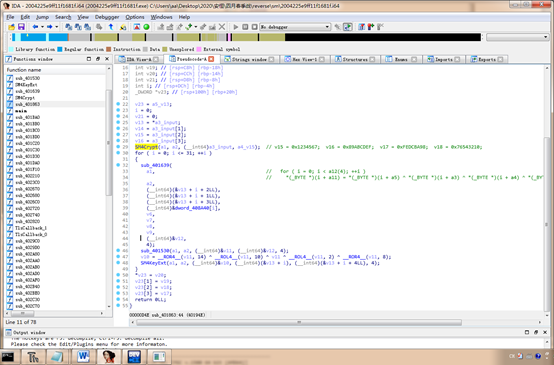
Task: Click the sub_401530 call on line 46
Action: [155, 251]
